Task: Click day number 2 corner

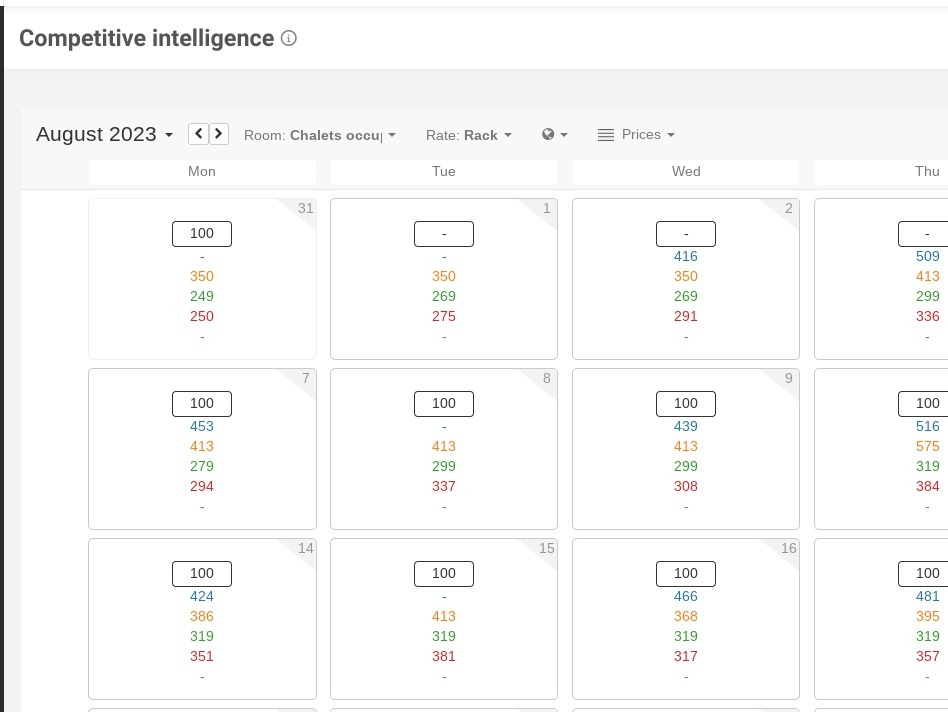Action: click(788, 209)
